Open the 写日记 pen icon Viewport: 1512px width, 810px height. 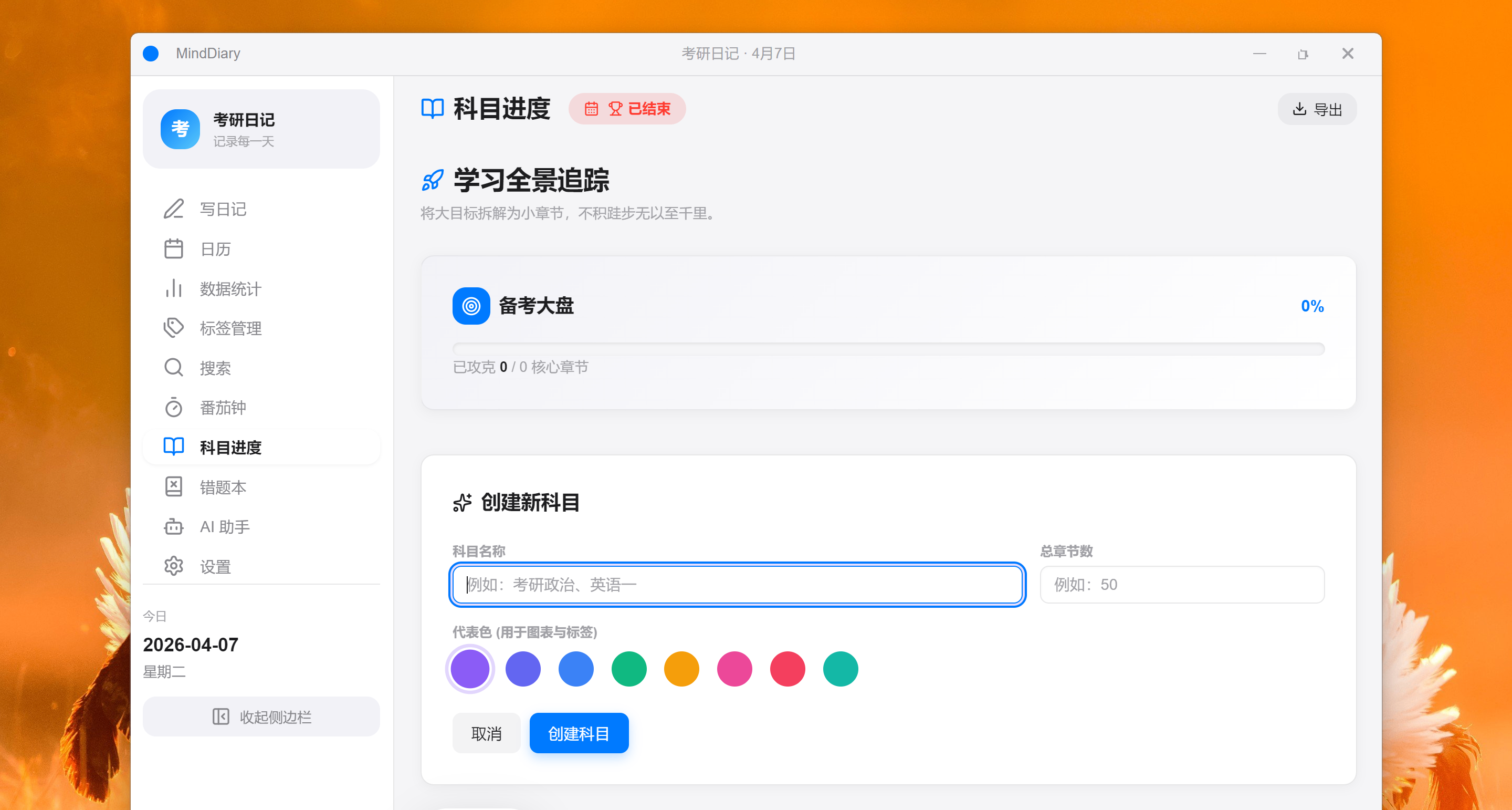[174, 209]
